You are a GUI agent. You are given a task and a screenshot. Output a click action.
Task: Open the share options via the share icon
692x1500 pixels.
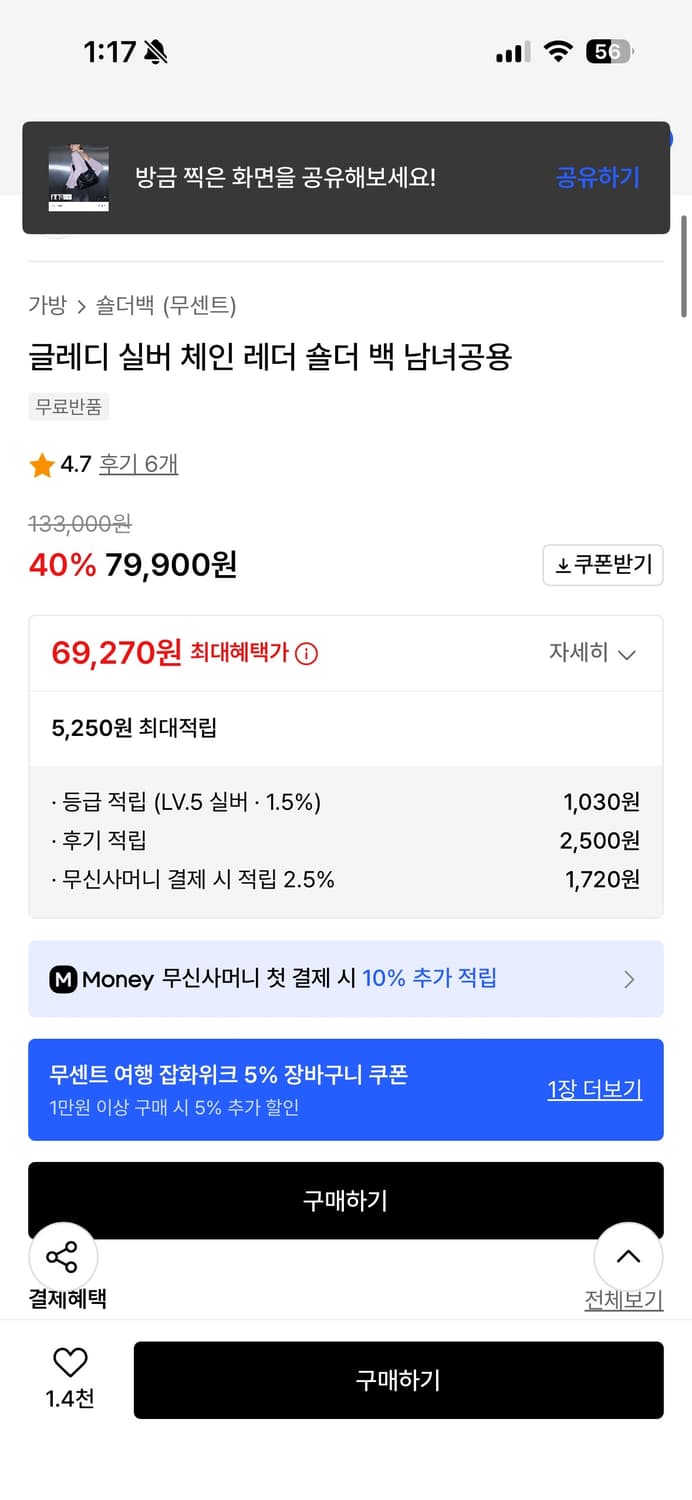click(63, 1256)
